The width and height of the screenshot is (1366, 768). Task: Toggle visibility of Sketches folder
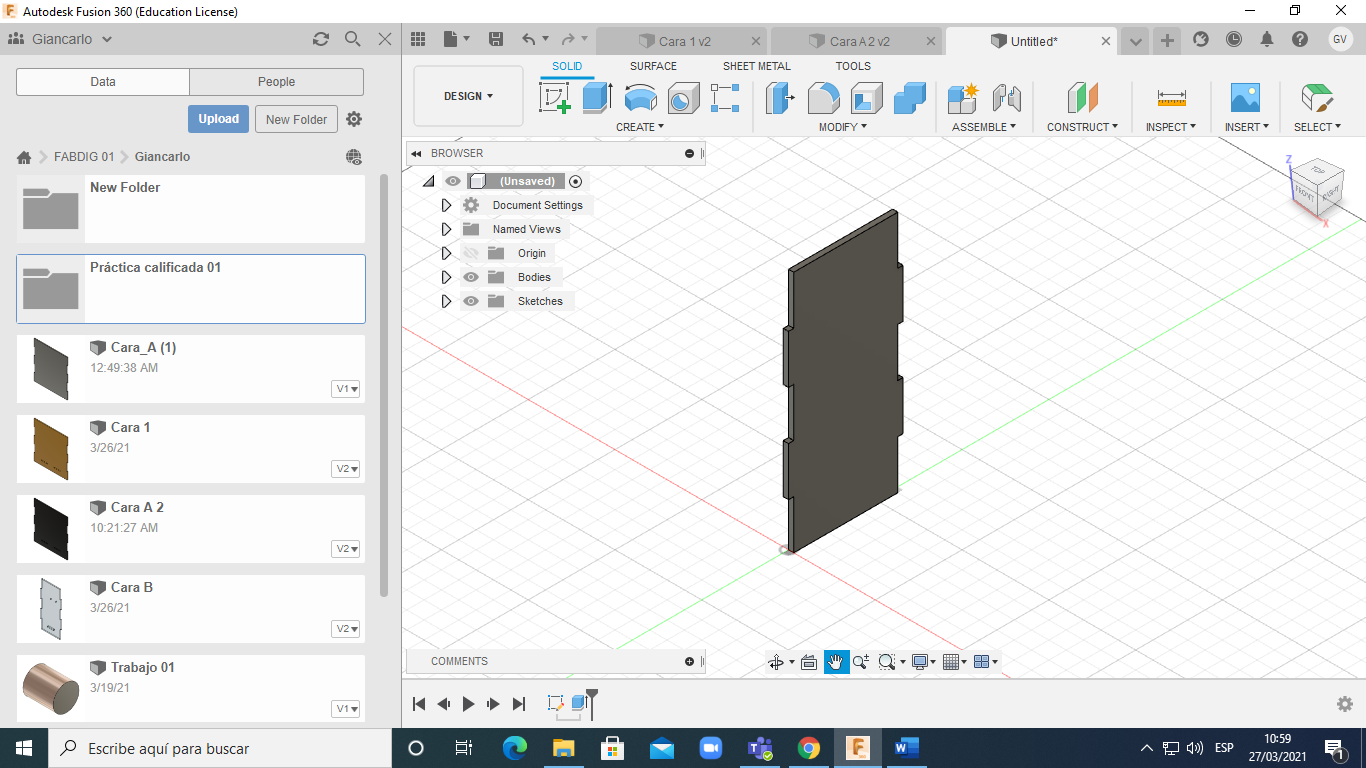coord(471,301)
